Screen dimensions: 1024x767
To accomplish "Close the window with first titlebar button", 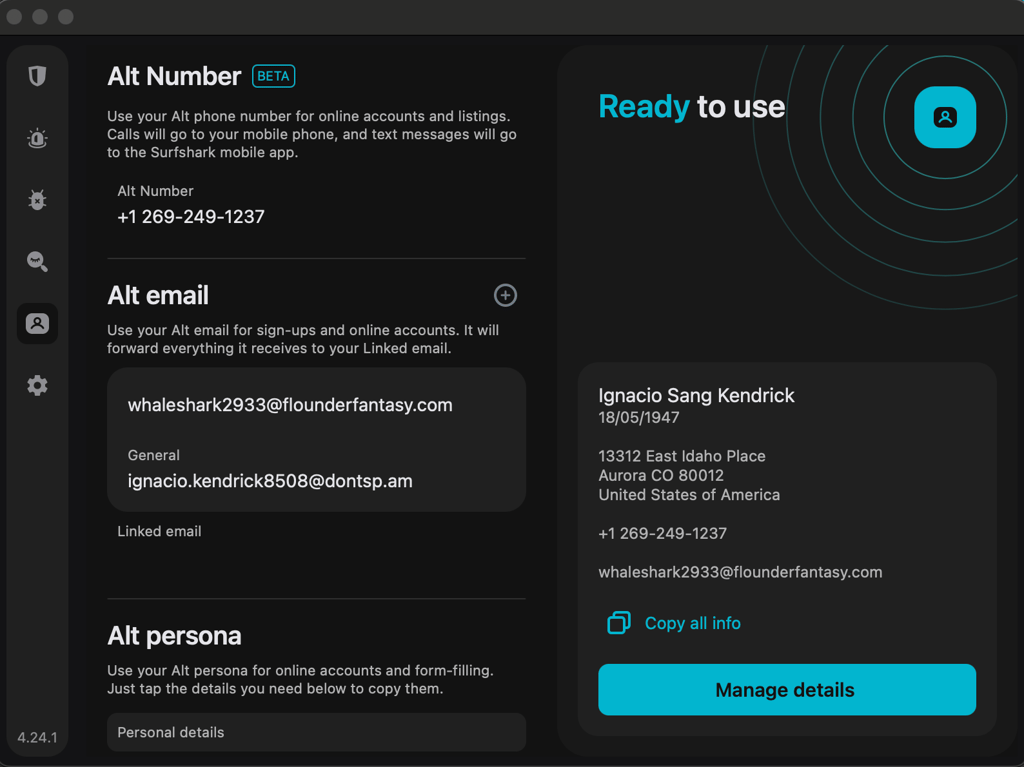I will [14, 16].
